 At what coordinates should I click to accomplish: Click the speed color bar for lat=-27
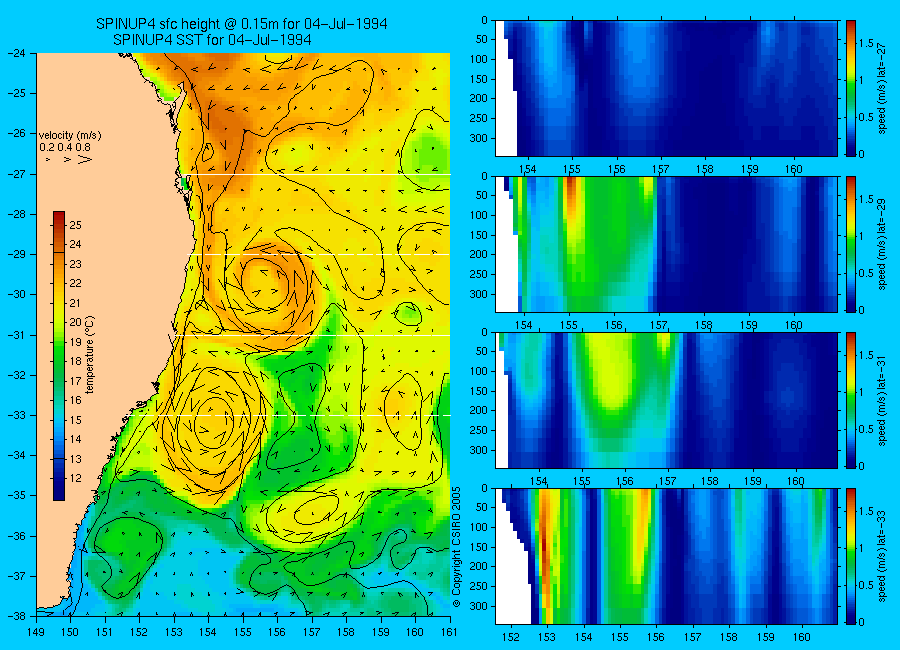851,88
